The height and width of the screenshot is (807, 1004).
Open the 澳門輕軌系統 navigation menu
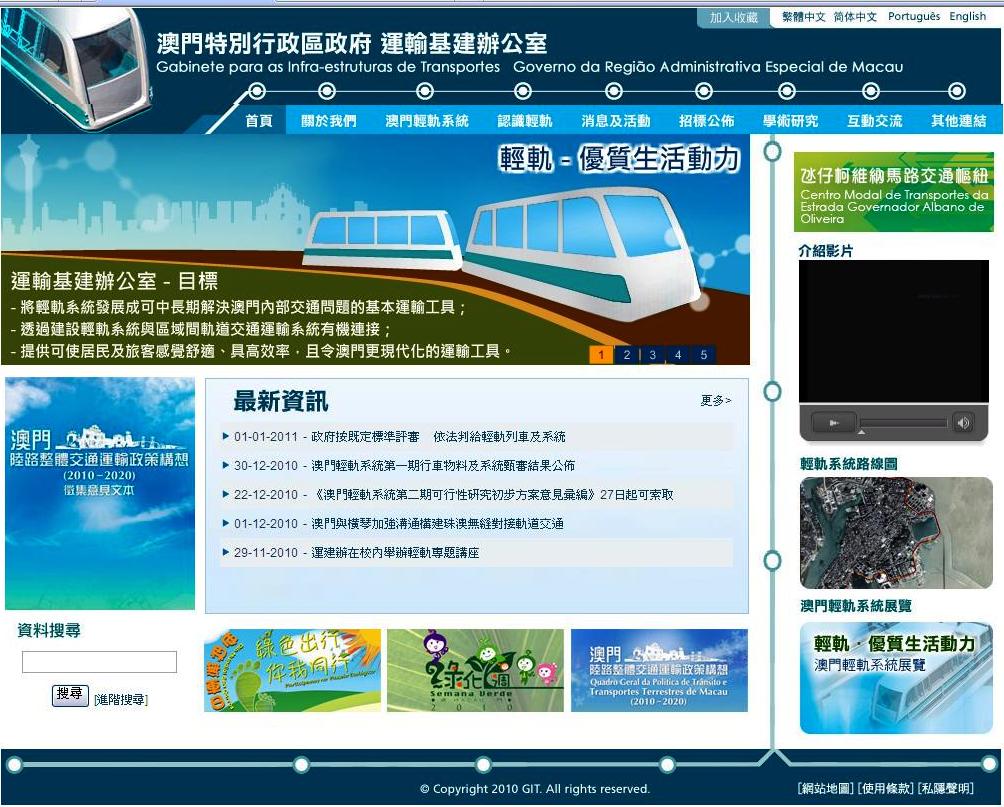[427, 121]
